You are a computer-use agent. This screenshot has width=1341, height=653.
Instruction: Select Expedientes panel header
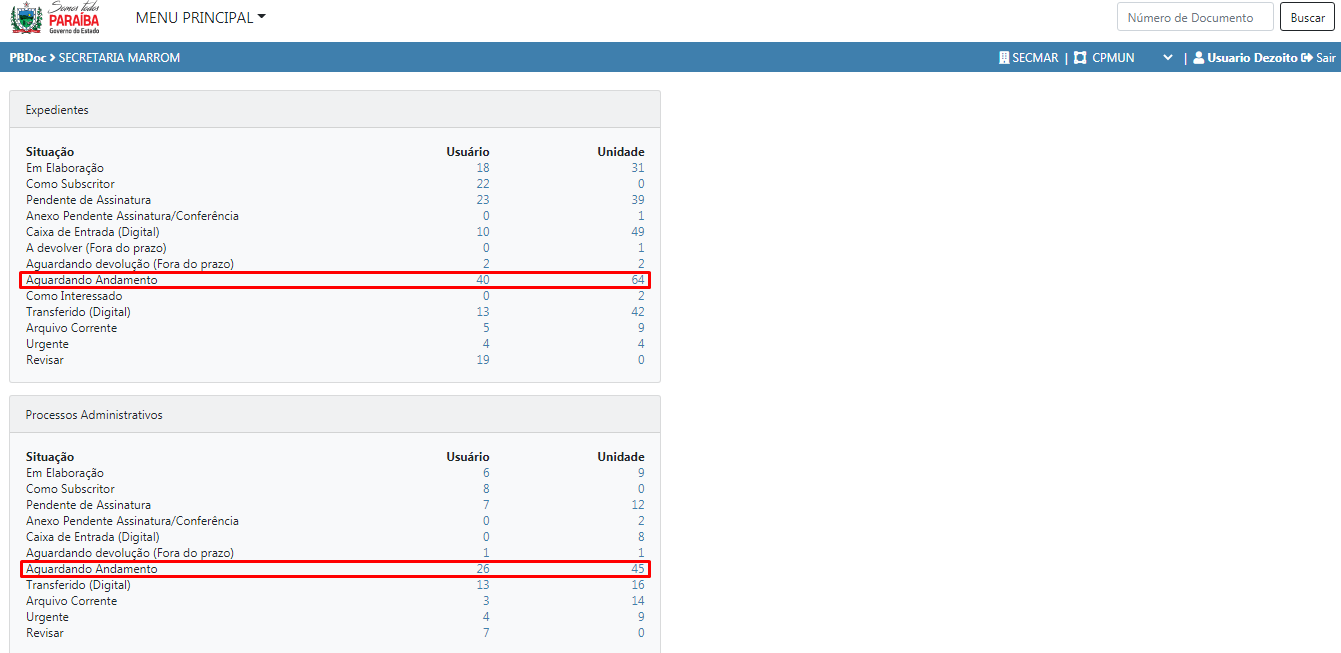pyautogui.click(x=335, y=110)
